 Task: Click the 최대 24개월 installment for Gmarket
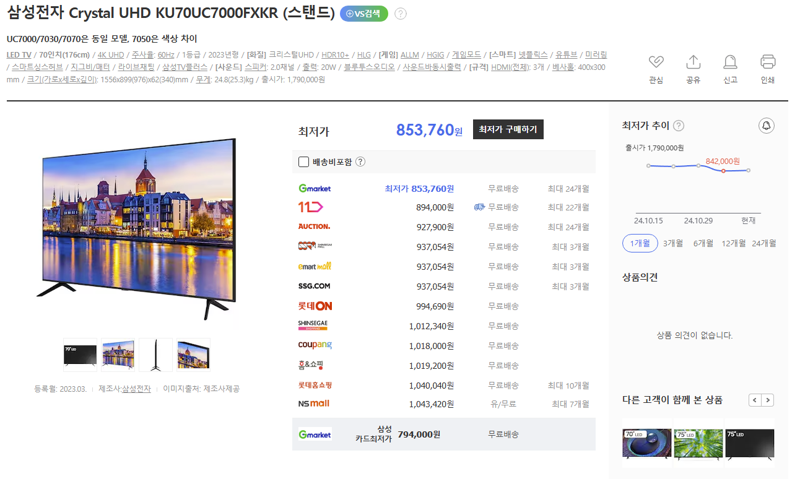pyautogui.click(x=568, y=189)
